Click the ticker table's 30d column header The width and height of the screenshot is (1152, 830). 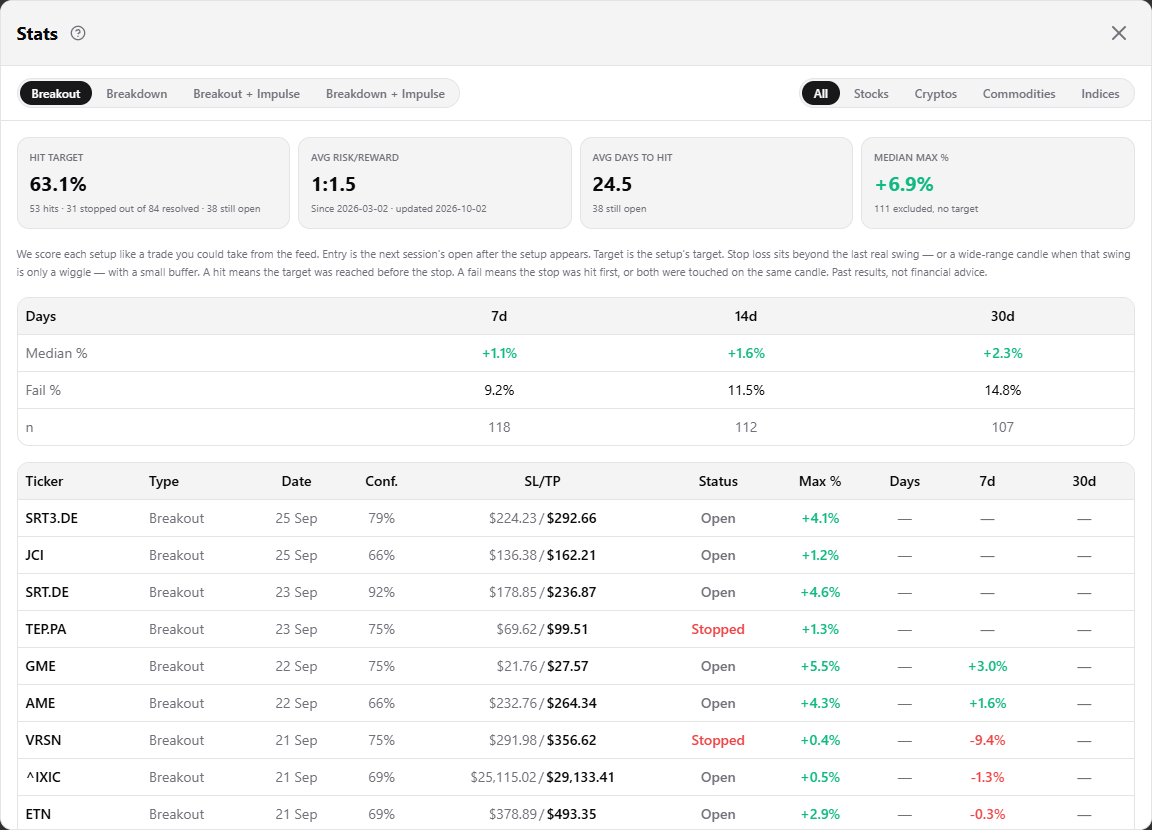tap(1084, 481)
